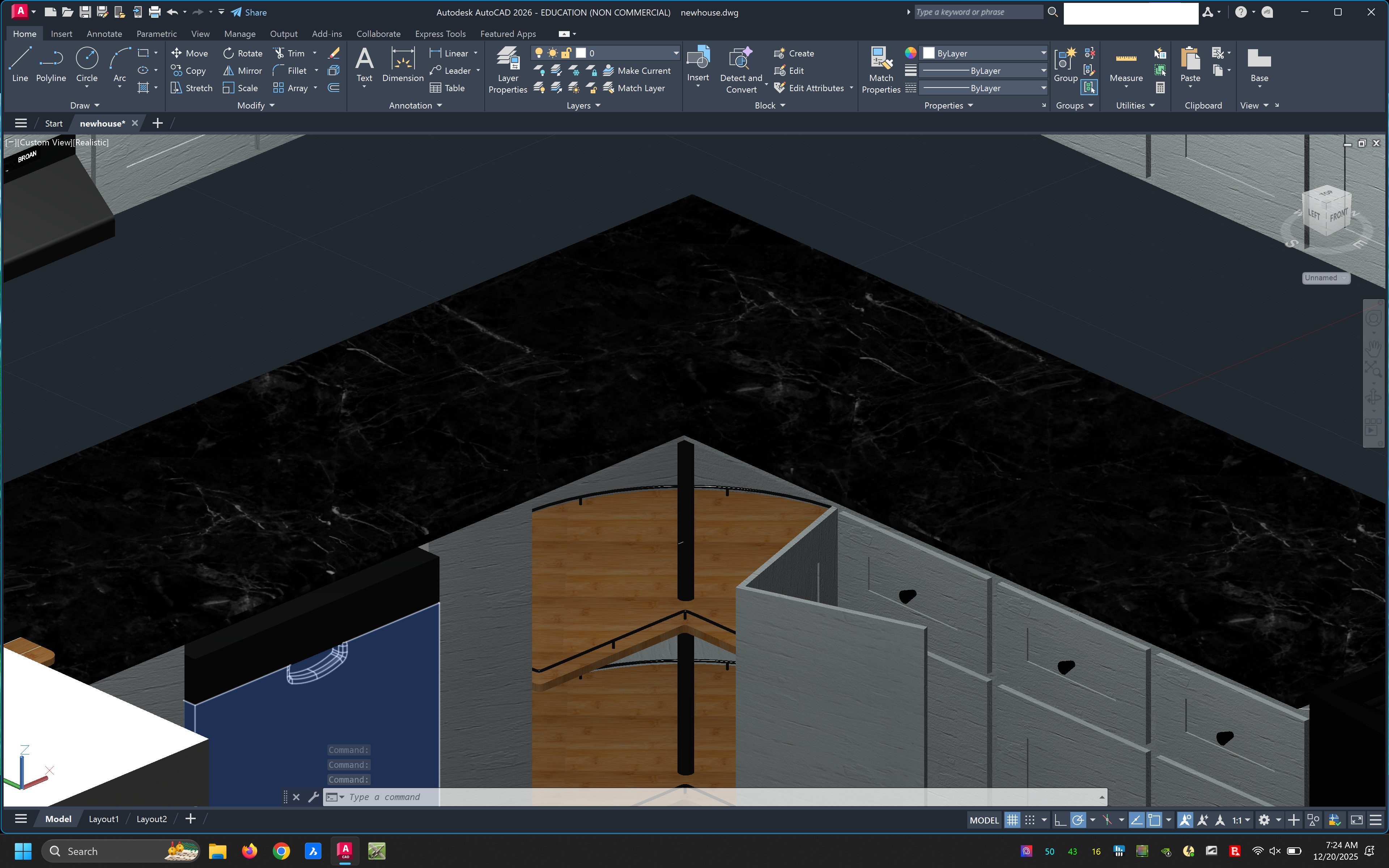Expand the Draw panel
Image resolution: width=1389 pixels, height=868 pixels.
tap(84, 106)
